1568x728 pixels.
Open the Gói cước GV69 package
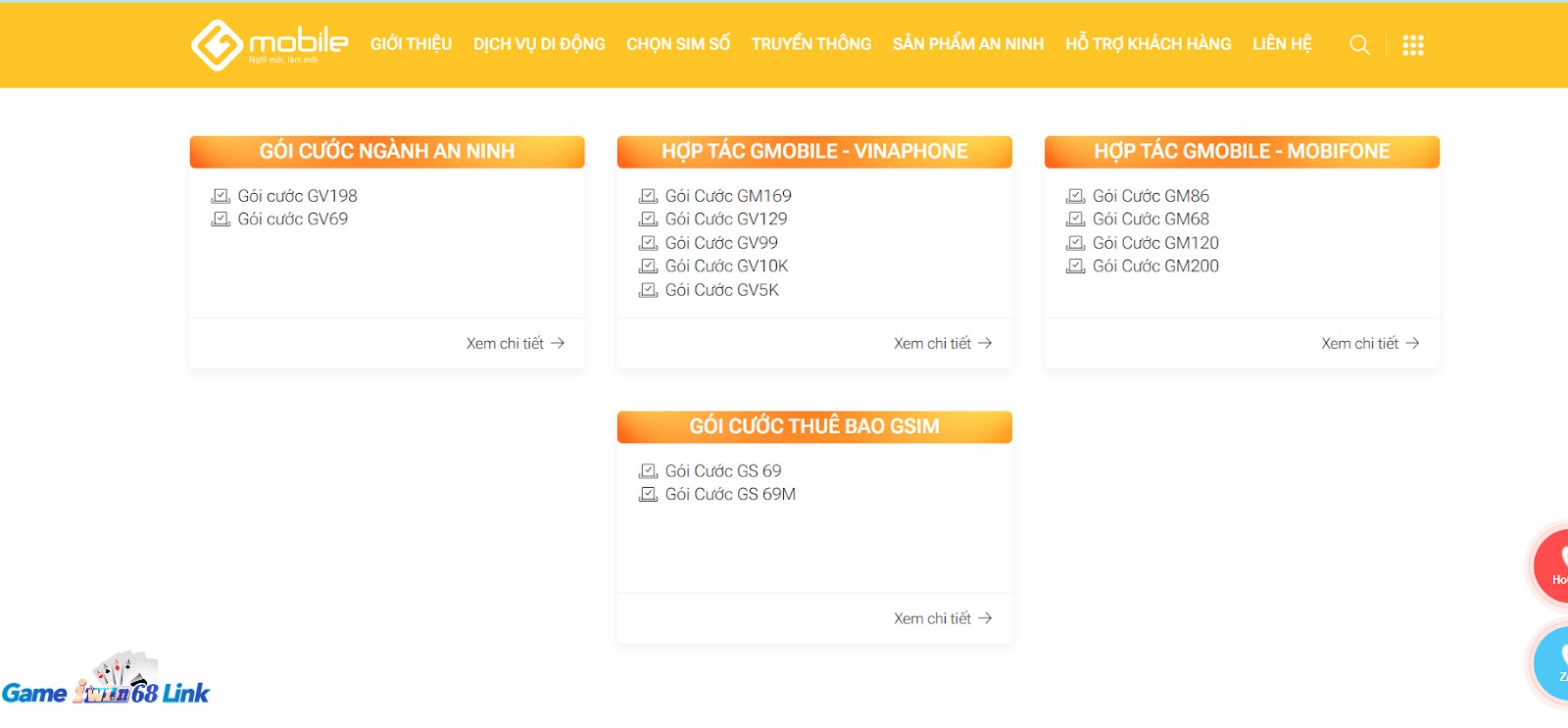[292, 219]
